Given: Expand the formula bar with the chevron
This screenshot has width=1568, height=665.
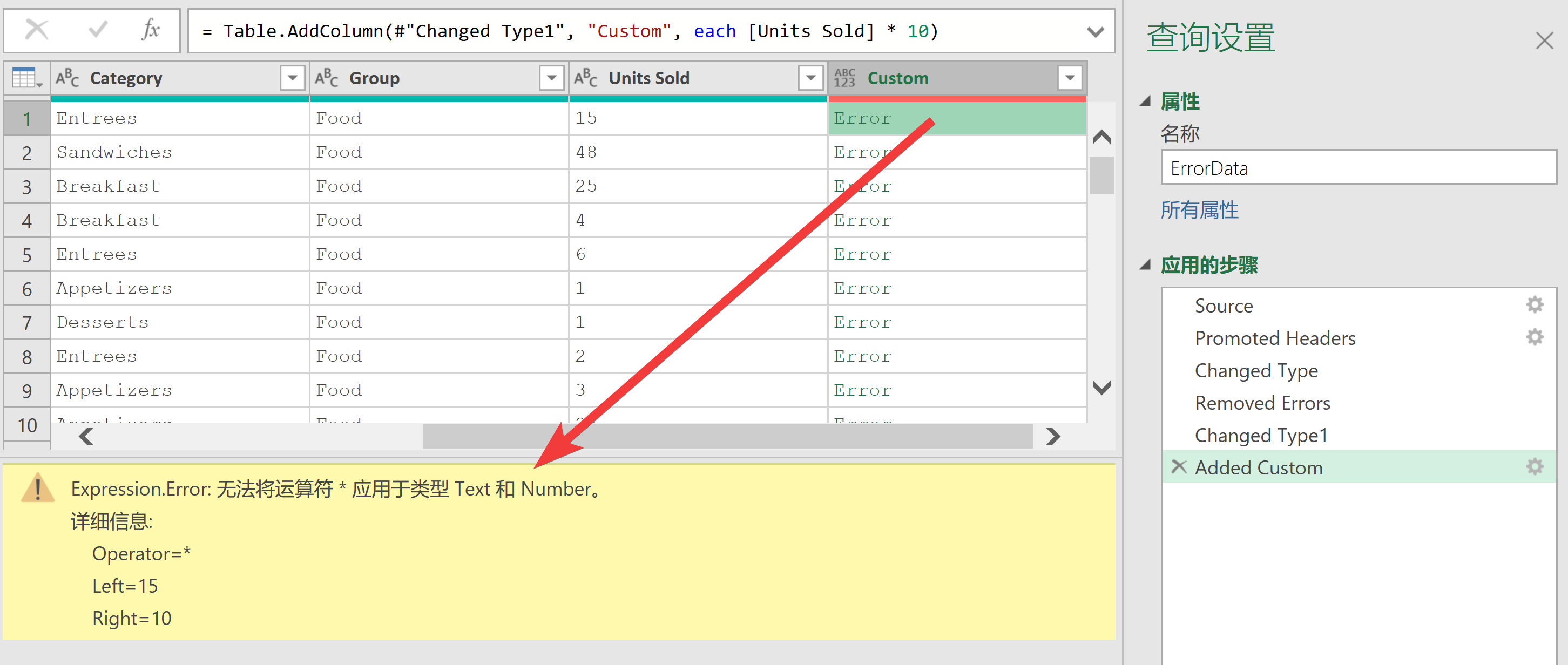Looking at the screenshot, I should [x=1095, y=32].
